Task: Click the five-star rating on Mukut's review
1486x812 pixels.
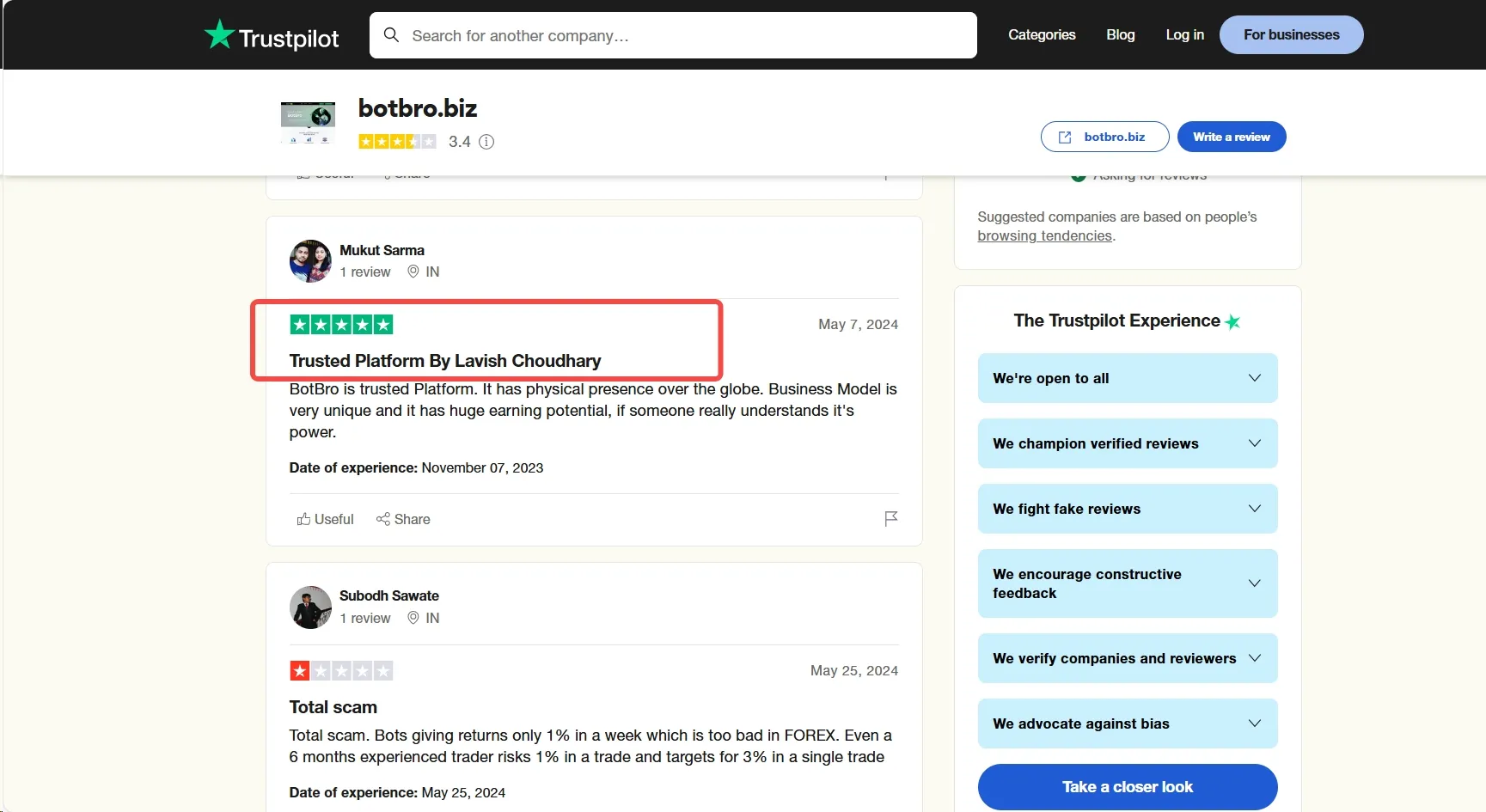Action: (341, 325)
